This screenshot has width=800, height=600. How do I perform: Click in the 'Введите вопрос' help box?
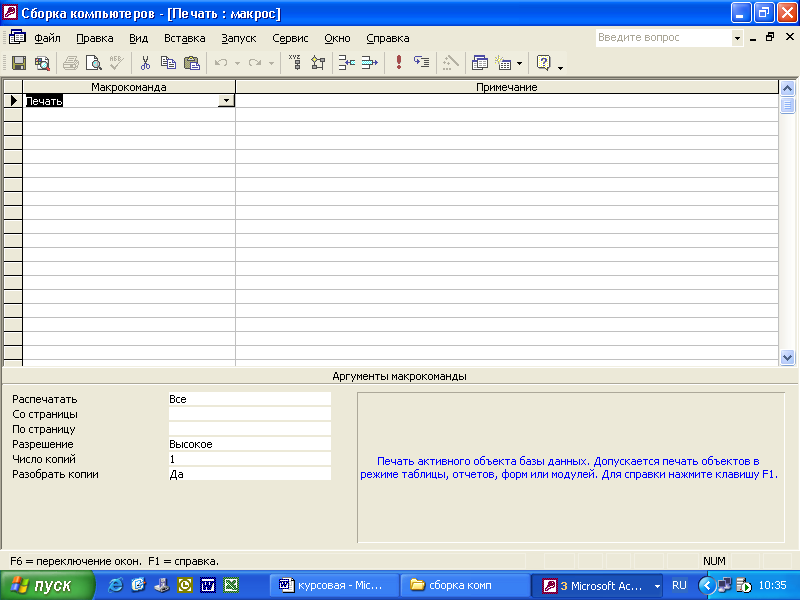pyautogui.click(x=663, y=38)
